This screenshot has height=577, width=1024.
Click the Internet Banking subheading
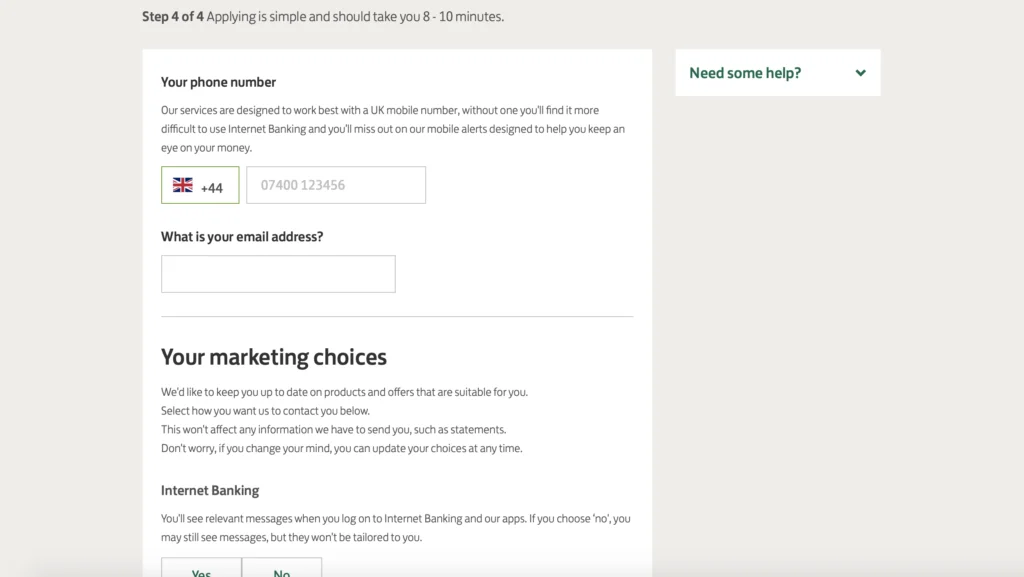pyautogui.click(x=210, y=490)
